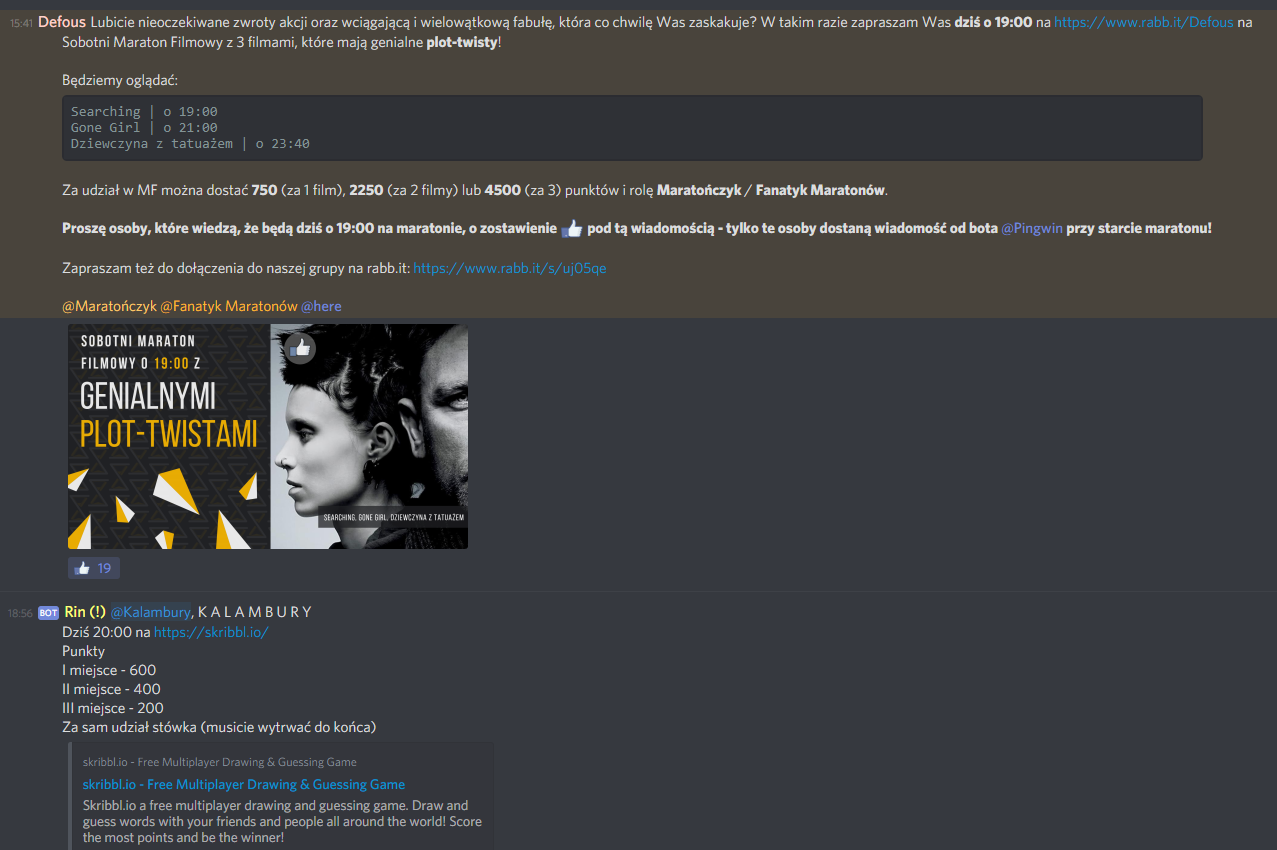Click the 15:41 message timestamp
This screenshot has width=1277, height=850.
click(x=21, y=23)
